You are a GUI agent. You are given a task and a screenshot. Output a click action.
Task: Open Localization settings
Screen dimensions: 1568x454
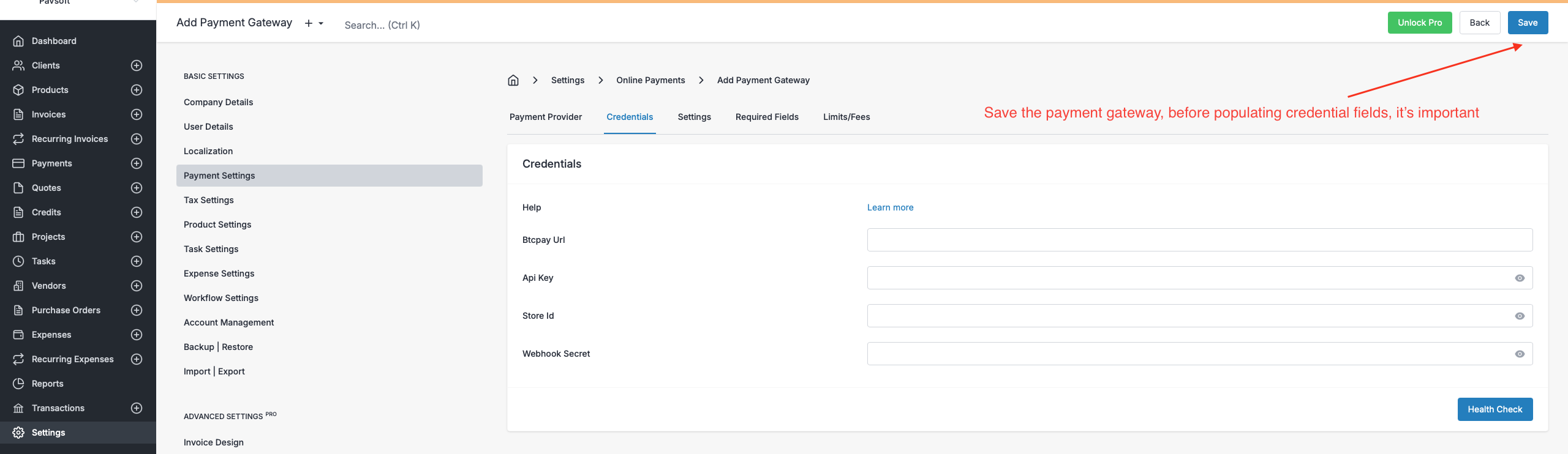coord(208,151)
